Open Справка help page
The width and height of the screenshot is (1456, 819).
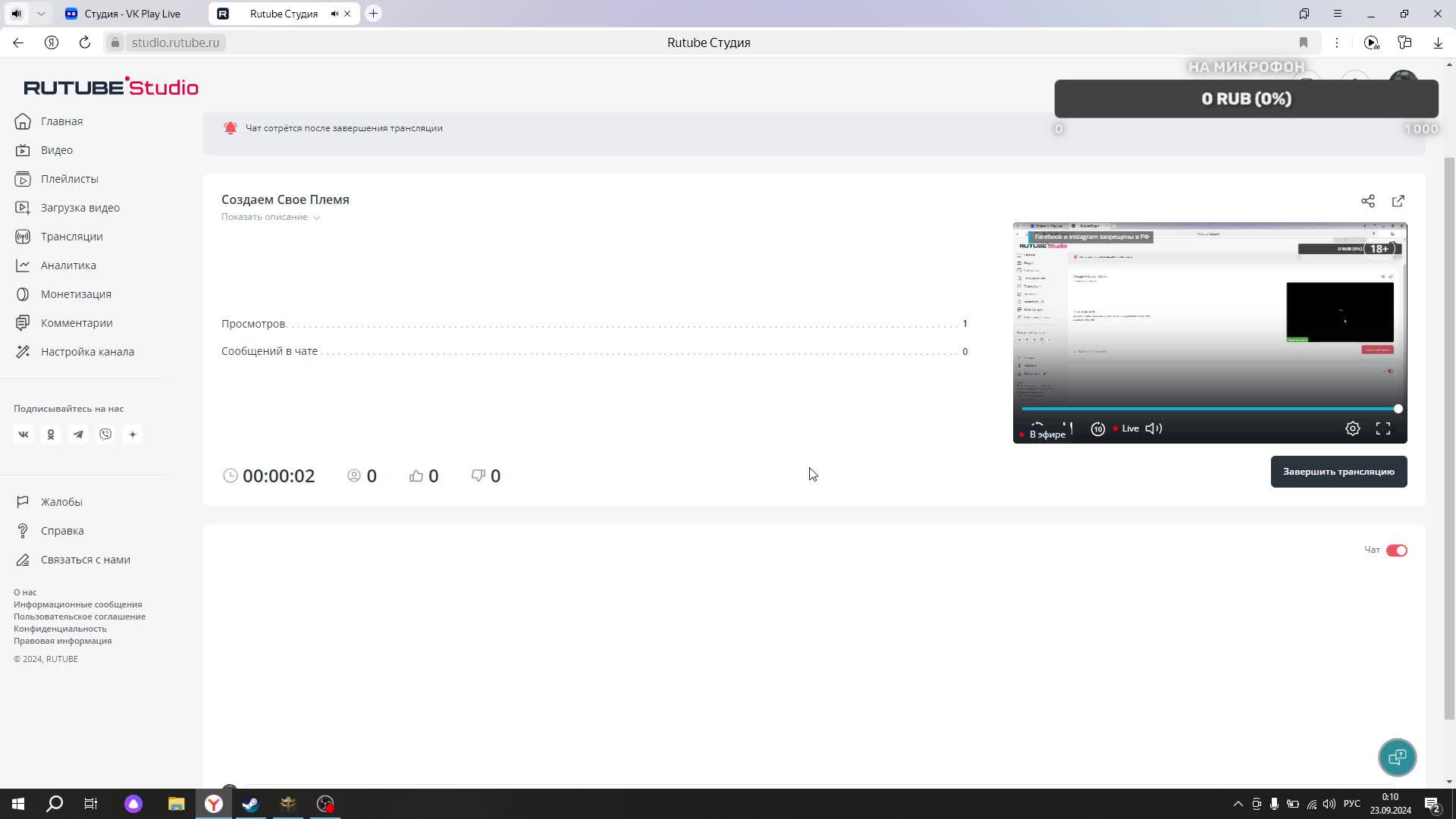(x=62, y=531)
